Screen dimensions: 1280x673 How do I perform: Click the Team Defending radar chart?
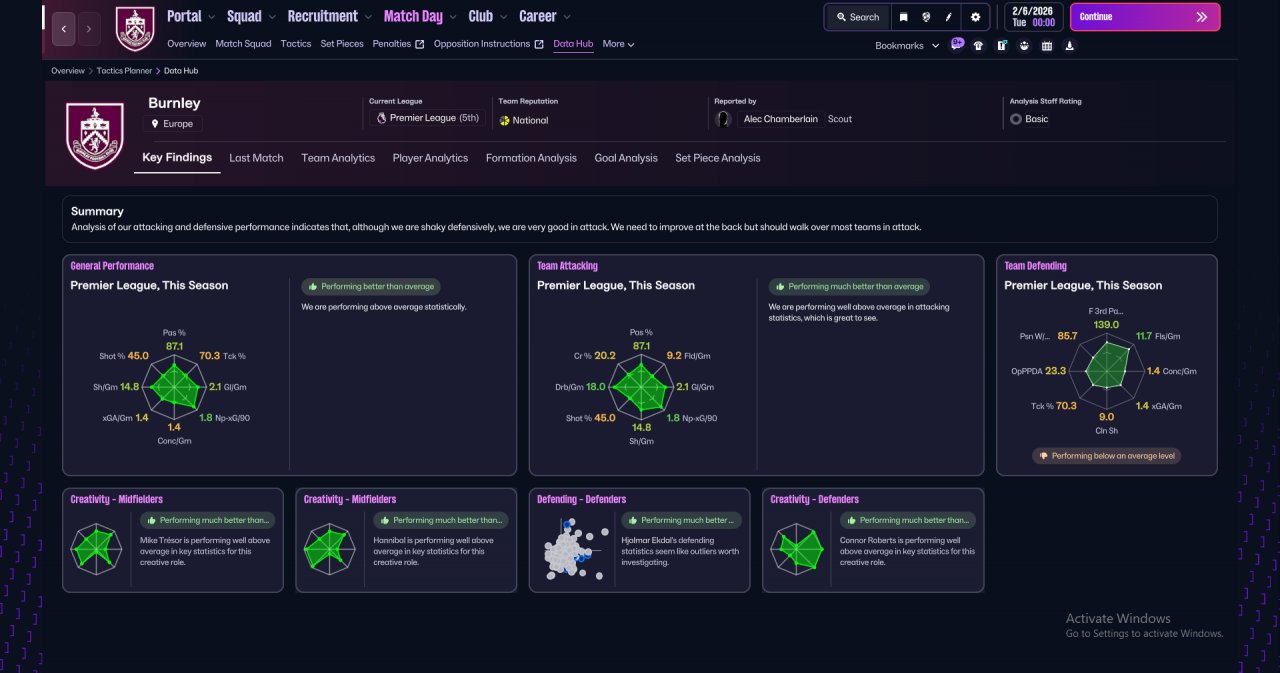(x=1105, y=370)
